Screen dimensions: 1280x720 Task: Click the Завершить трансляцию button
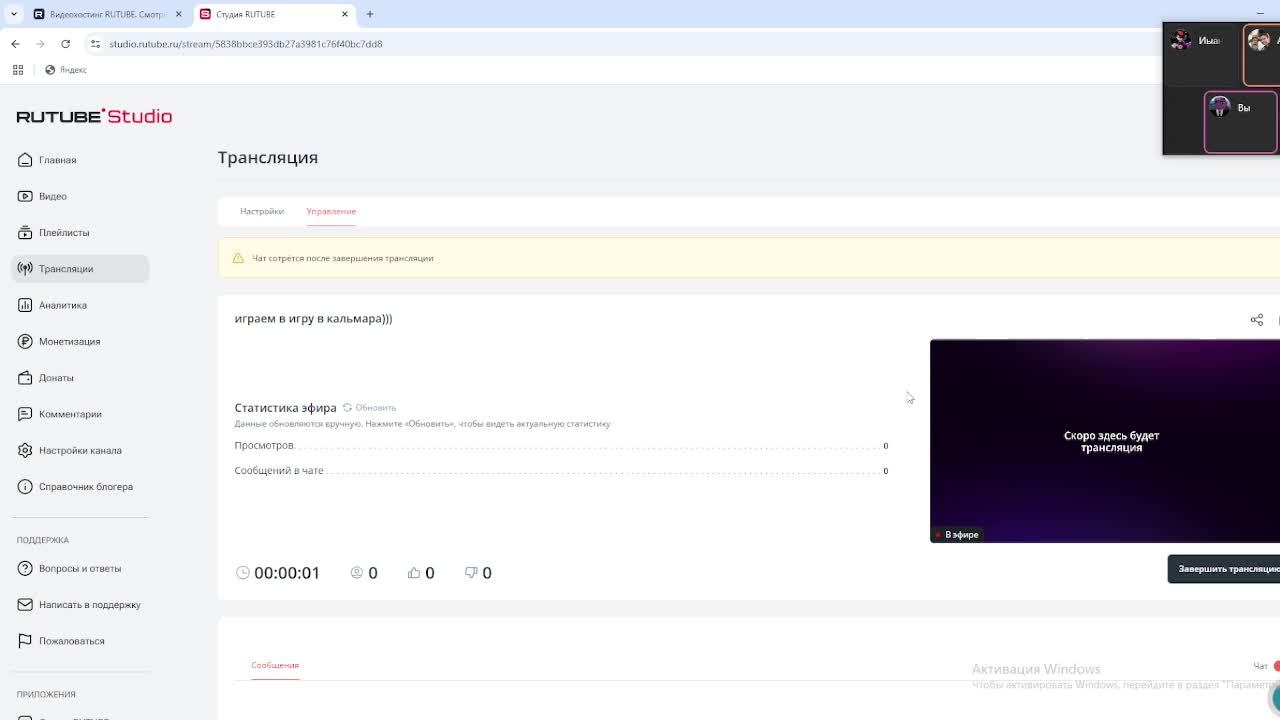point(1224,569)
